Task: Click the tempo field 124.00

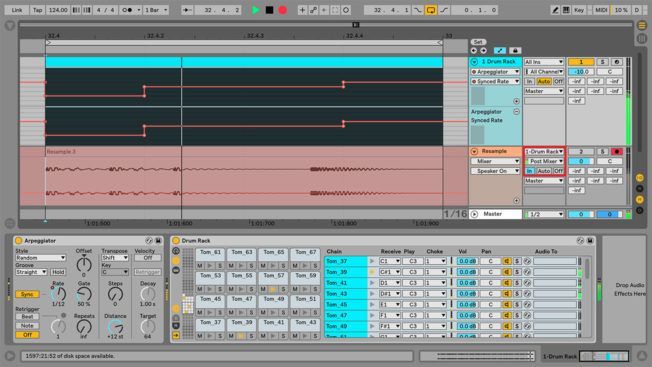Action: (58, 10)
